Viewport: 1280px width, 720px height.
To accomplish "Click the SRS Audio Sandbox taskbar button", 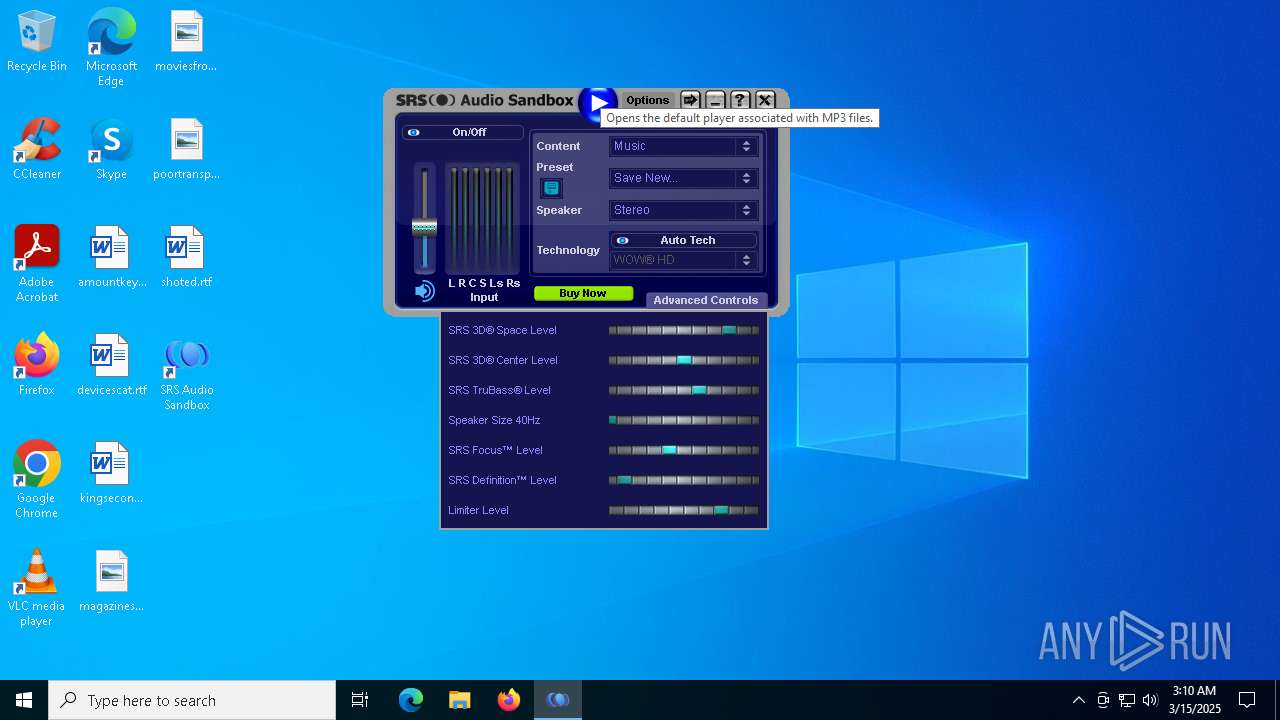I will 557,700.
